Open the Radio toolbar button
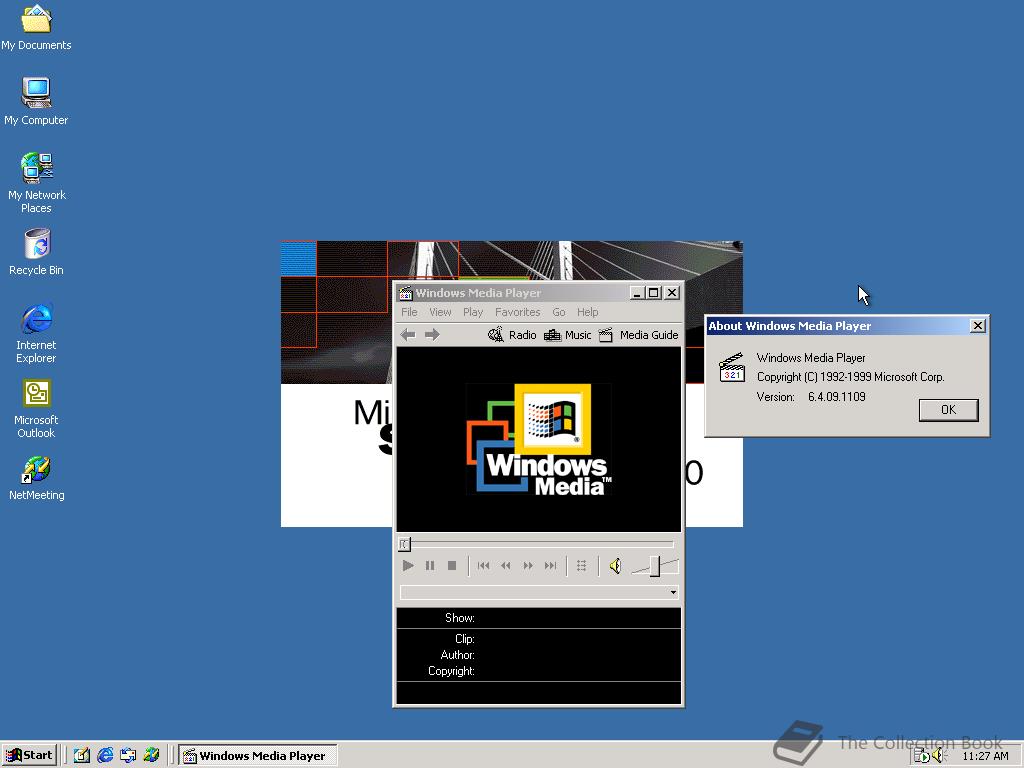Screen dimensions: 1024x768 (512, 335)
